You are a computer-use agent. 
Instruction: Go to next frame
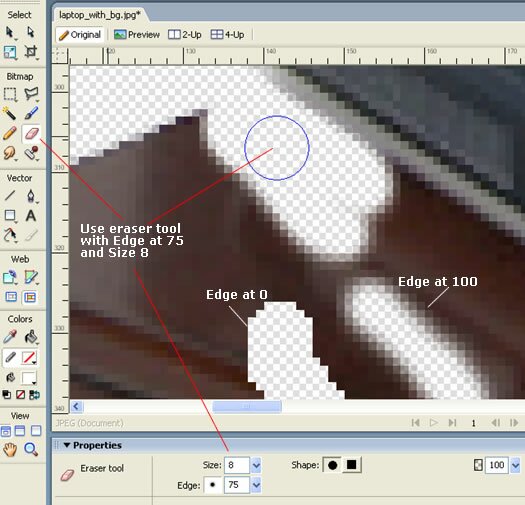[514, 423]
